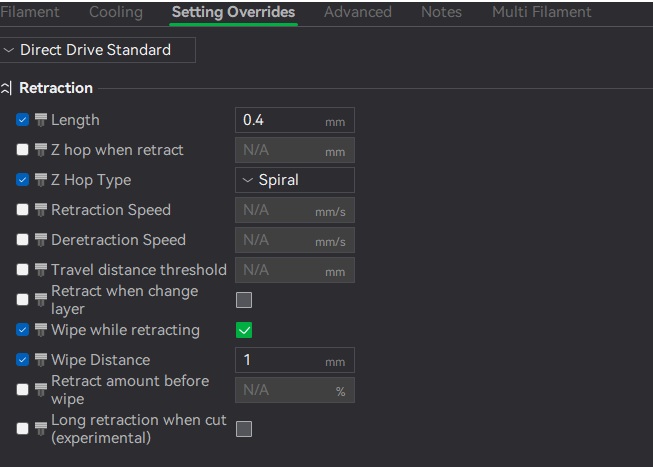Image resolution: width=653 pixels, height=467 pixels.
Task: Open the Direct Drive Standard dropdown
Action: pyautogui.click(x=97, y=50)
